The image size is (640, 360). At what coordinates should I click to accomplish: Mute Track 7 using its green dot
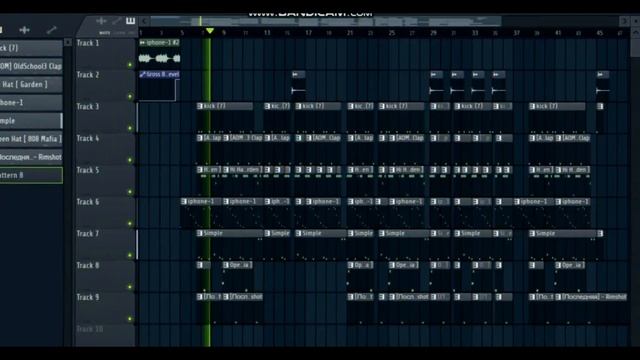[x=130, y=256]
